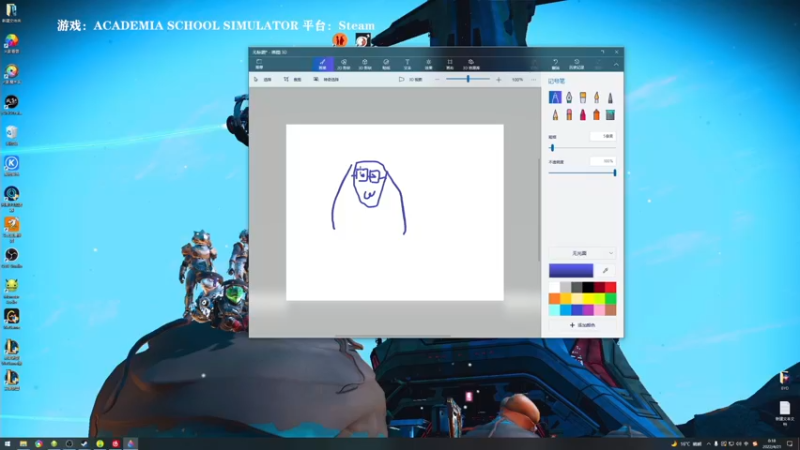
Task: Click the Magic select tool
Action: point(326,80)
